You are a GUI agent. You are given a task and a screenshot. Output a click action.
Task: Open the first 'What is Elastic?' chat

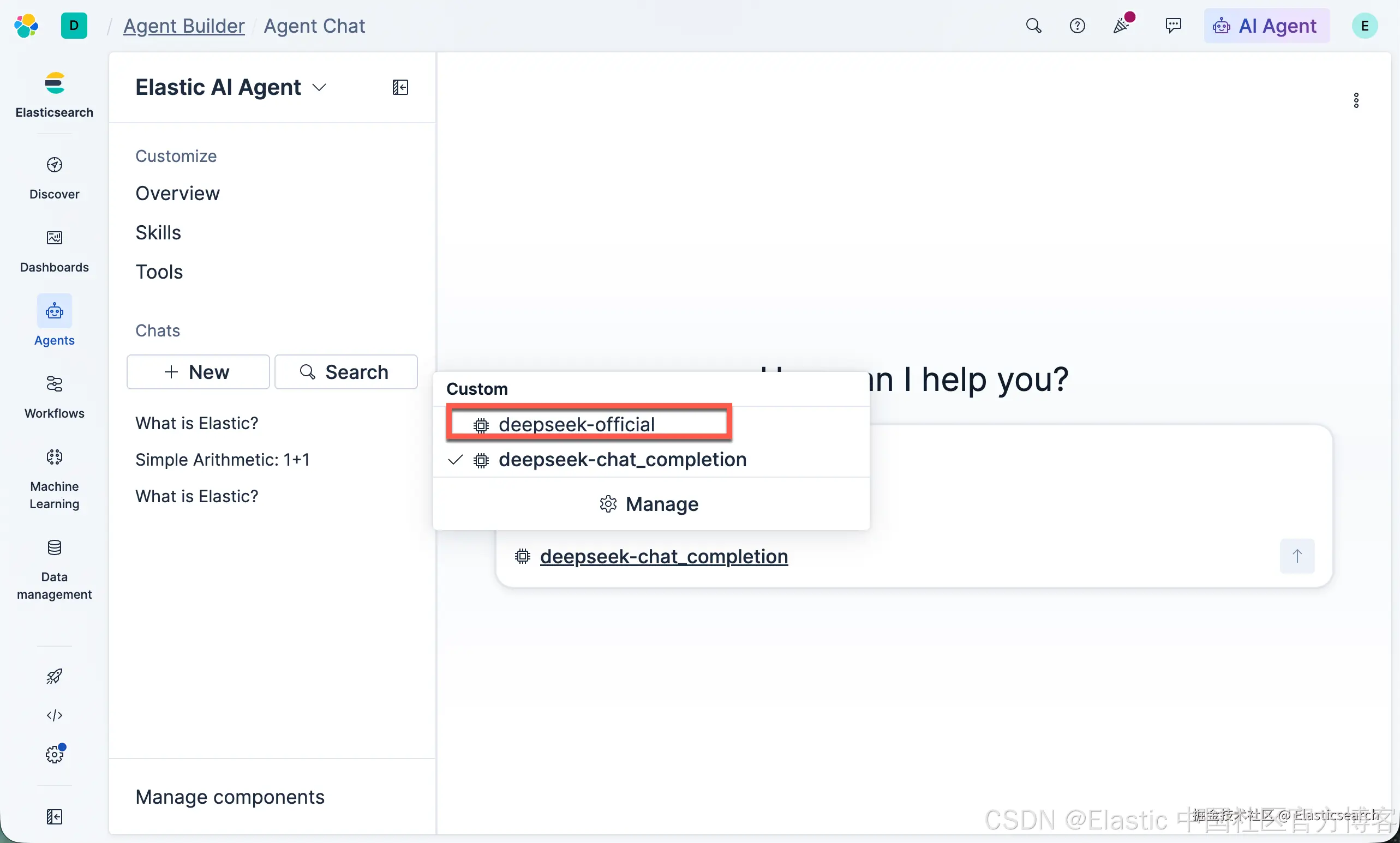(x=196, y=423)
